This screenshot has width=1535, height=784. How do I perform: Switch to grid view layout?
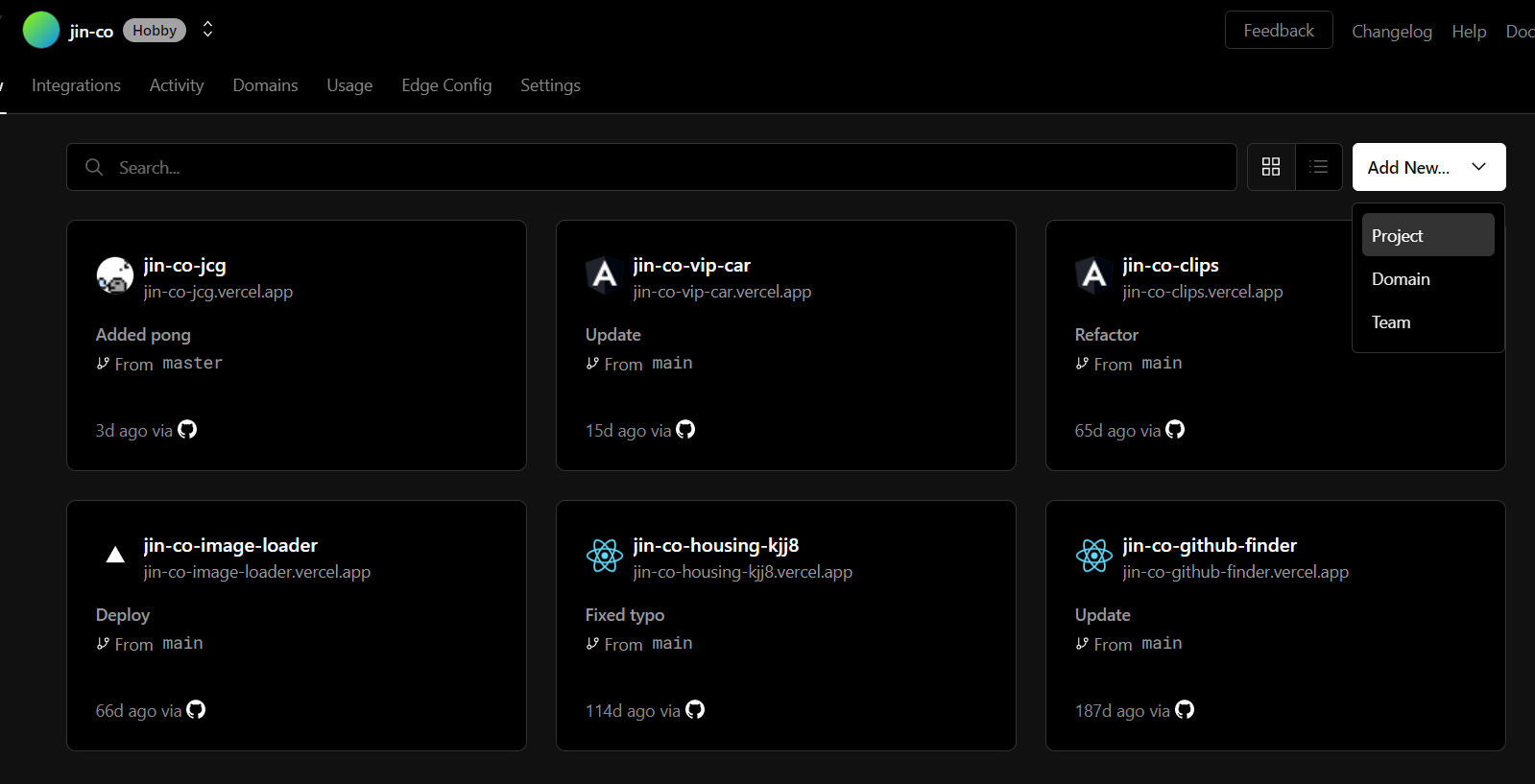1271,167
